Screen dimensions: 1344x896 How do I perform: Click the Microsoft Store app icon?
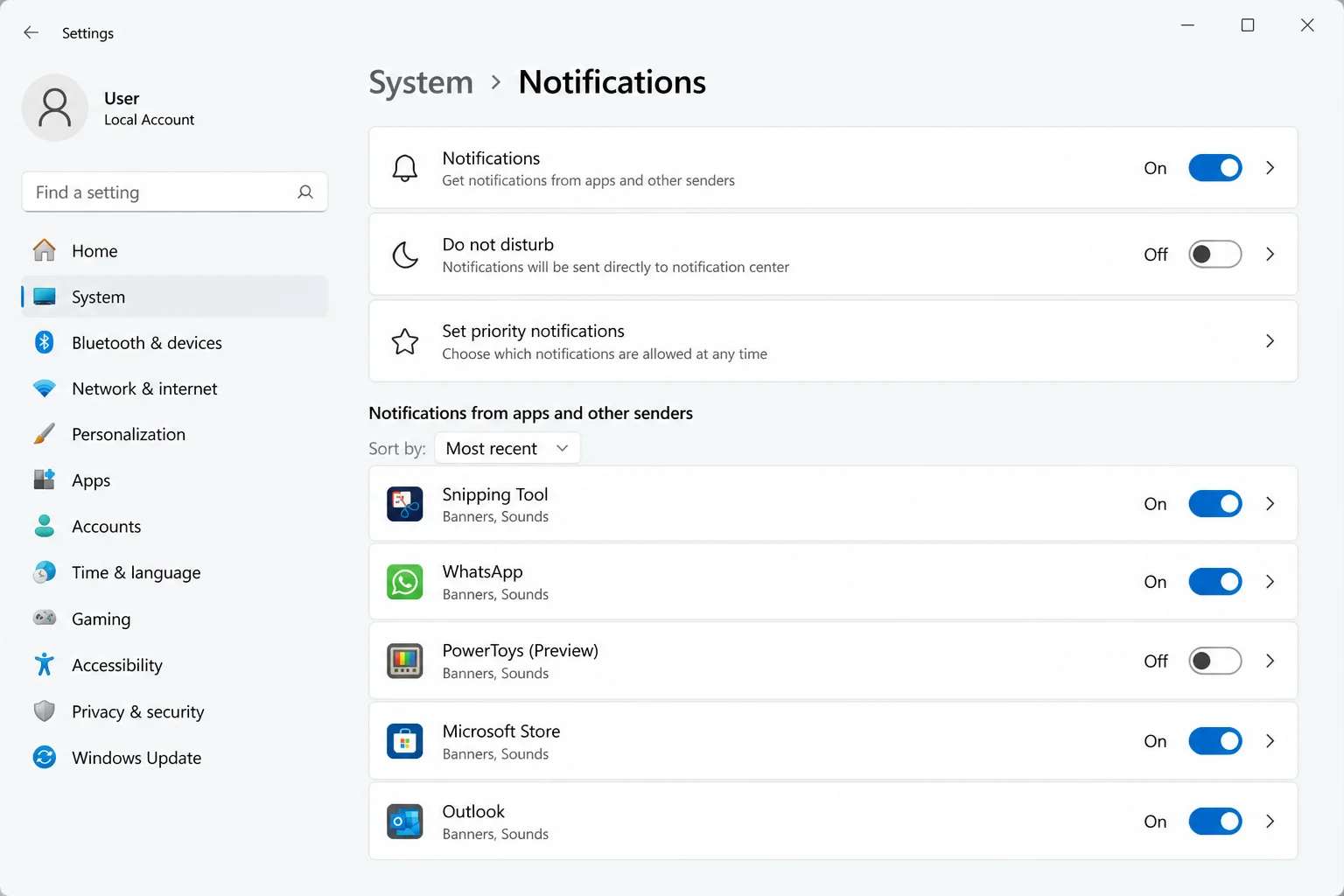tap(404, 741)
